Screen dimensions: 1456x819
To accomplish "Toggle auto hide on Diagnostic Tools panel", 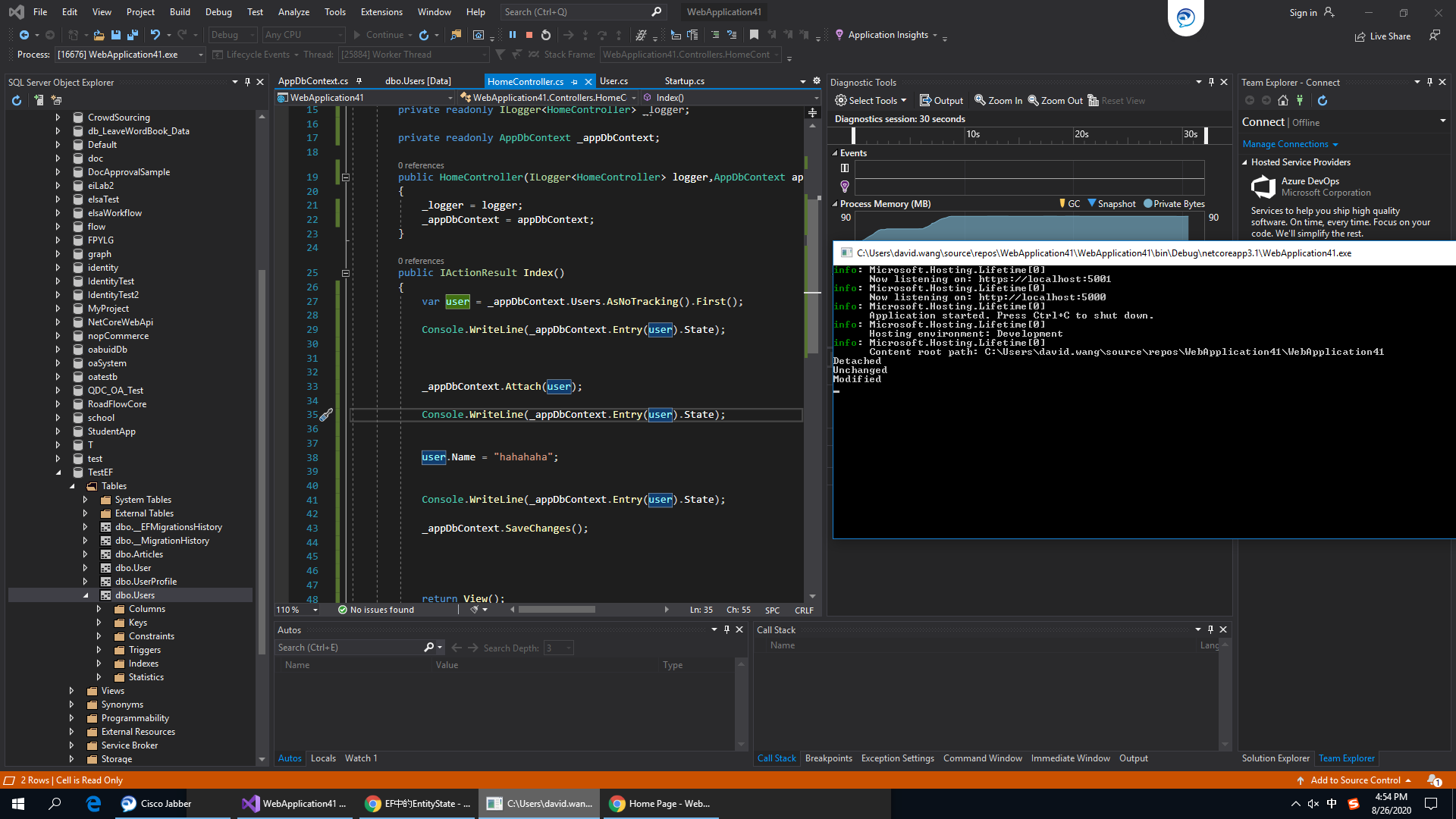I will [x=1211, y=82].
